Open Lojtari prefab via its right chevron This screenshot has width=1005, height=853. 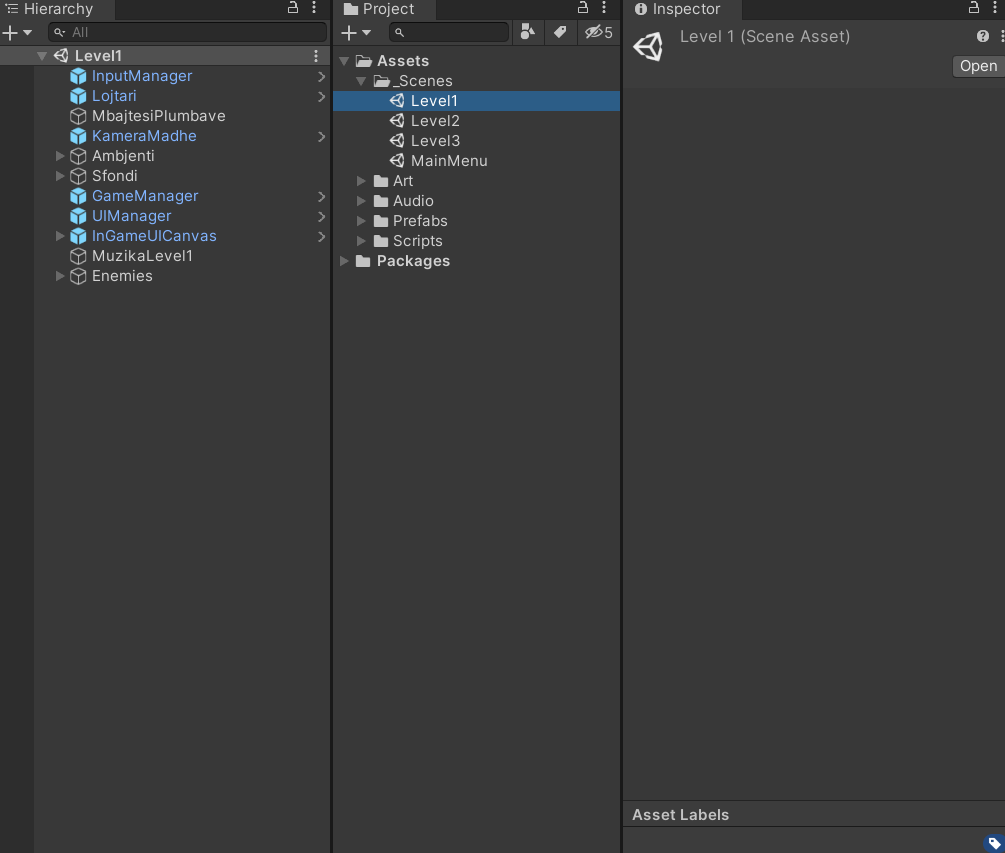click(321, 97)
